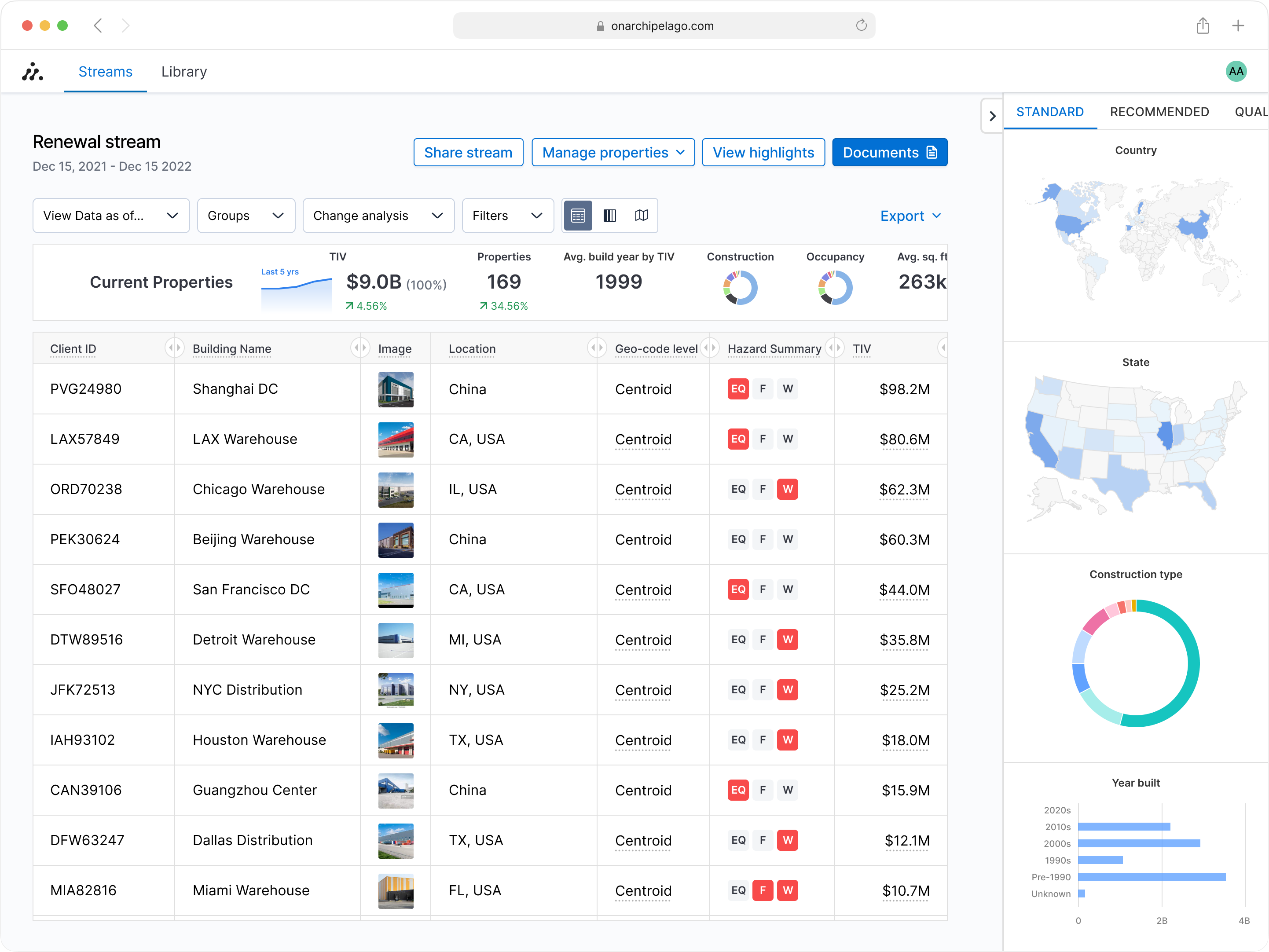1269x952 pixels.
Task: Reload the page in address bar
Action: pyautogui.click(x=861, y=26)
